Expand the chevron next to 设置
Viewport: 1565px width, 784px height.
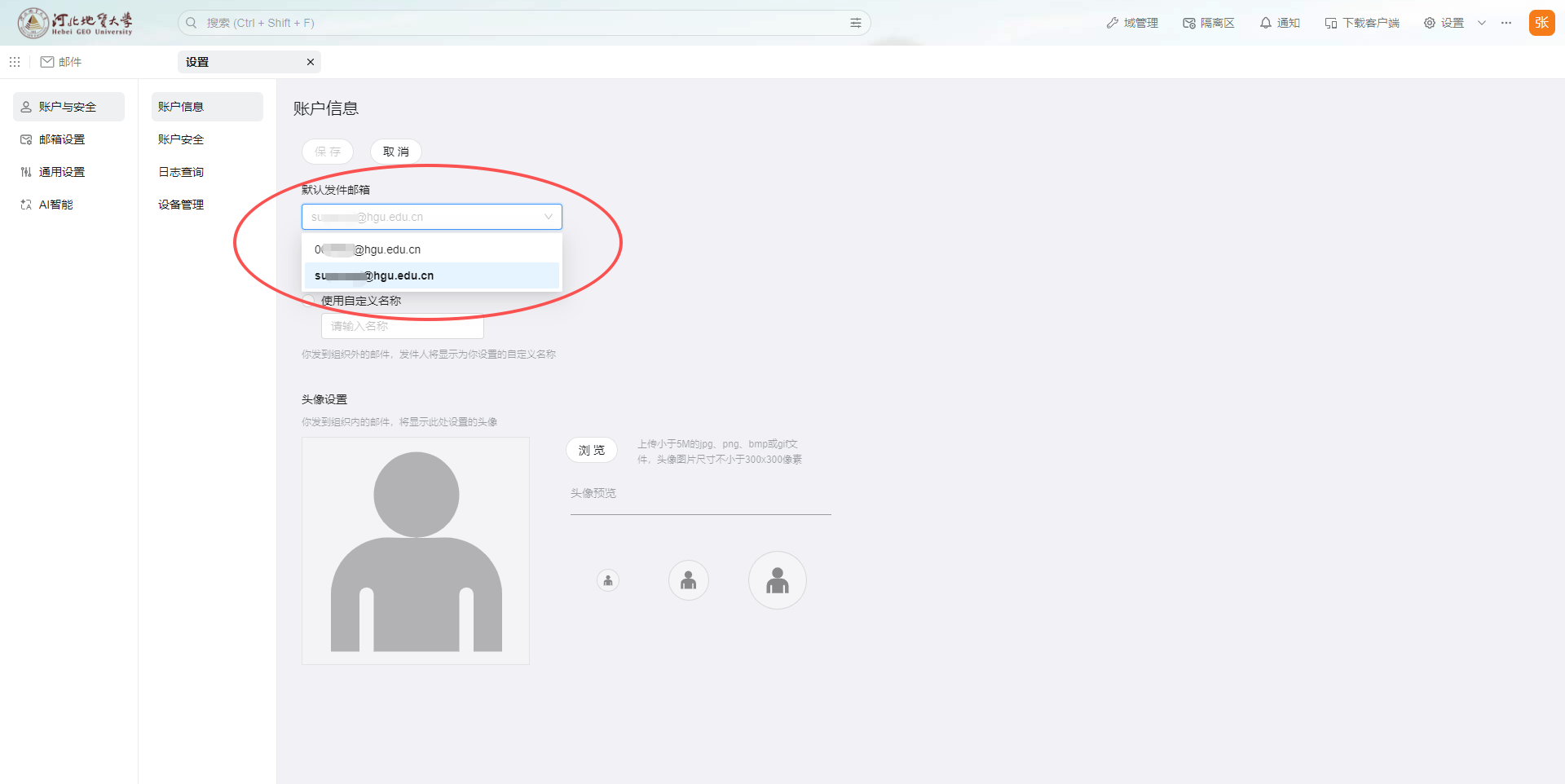click(1482, 23)
